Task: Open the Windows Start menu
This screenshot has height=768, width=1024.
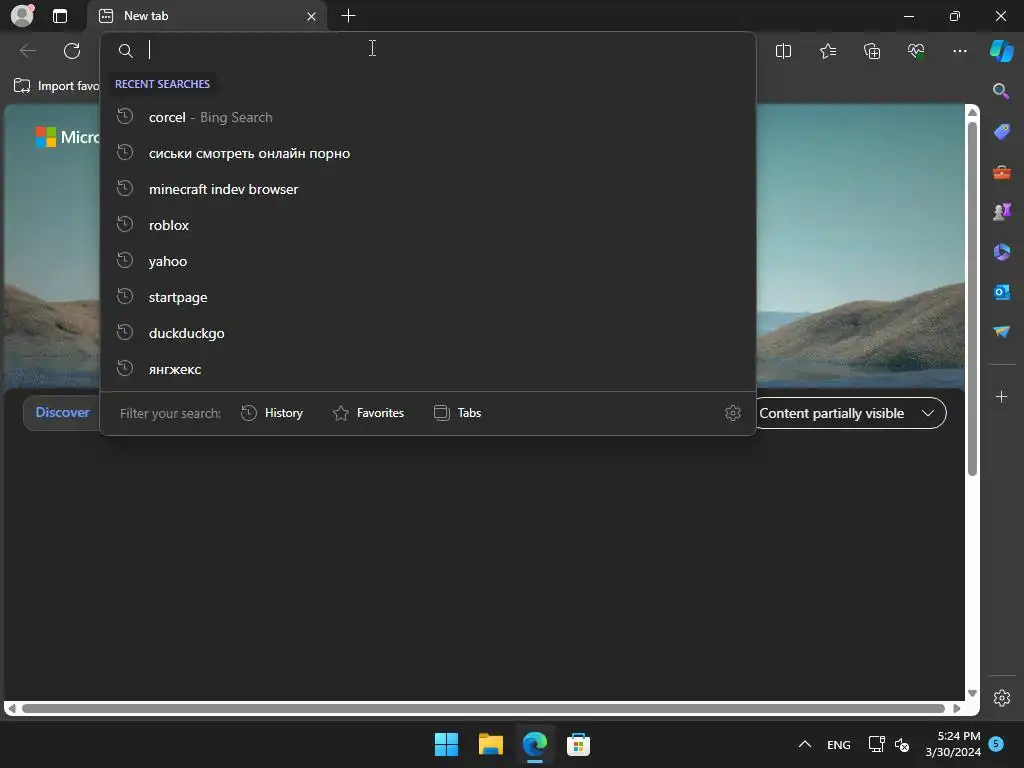Action: point(447,744)
